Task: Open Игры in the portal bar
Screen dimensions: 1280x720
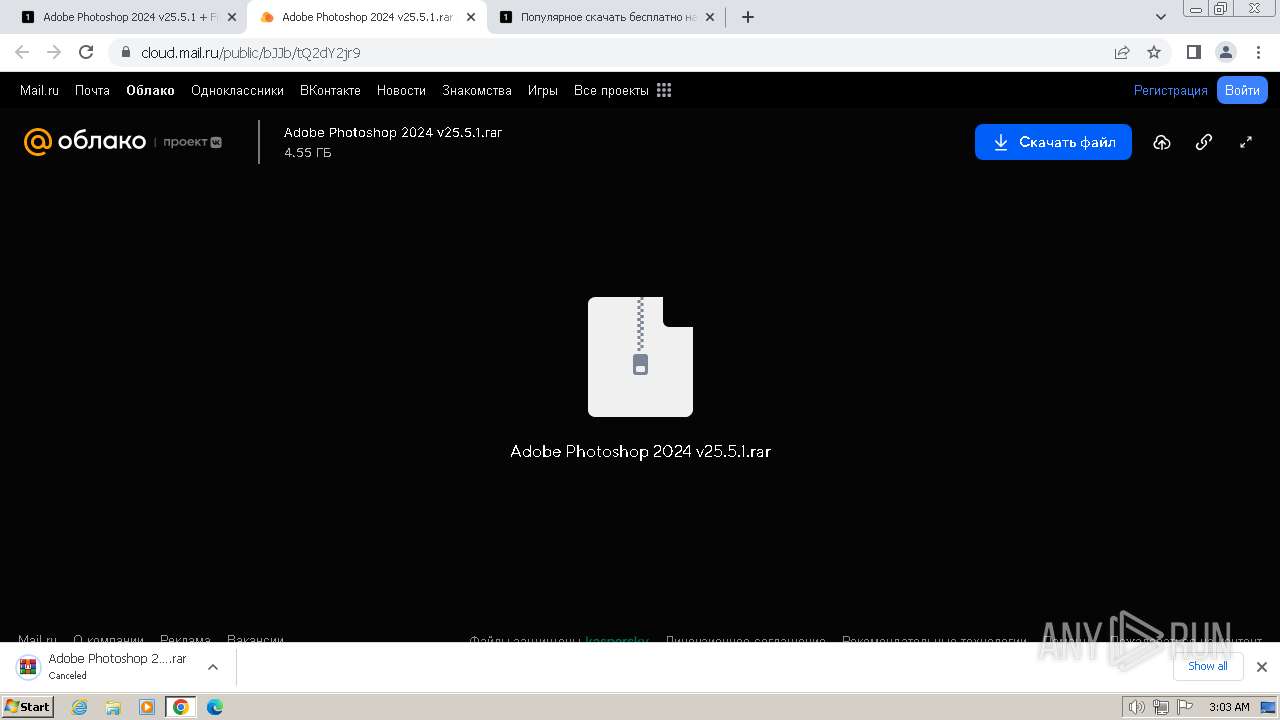Action: (x=543, y=90)
